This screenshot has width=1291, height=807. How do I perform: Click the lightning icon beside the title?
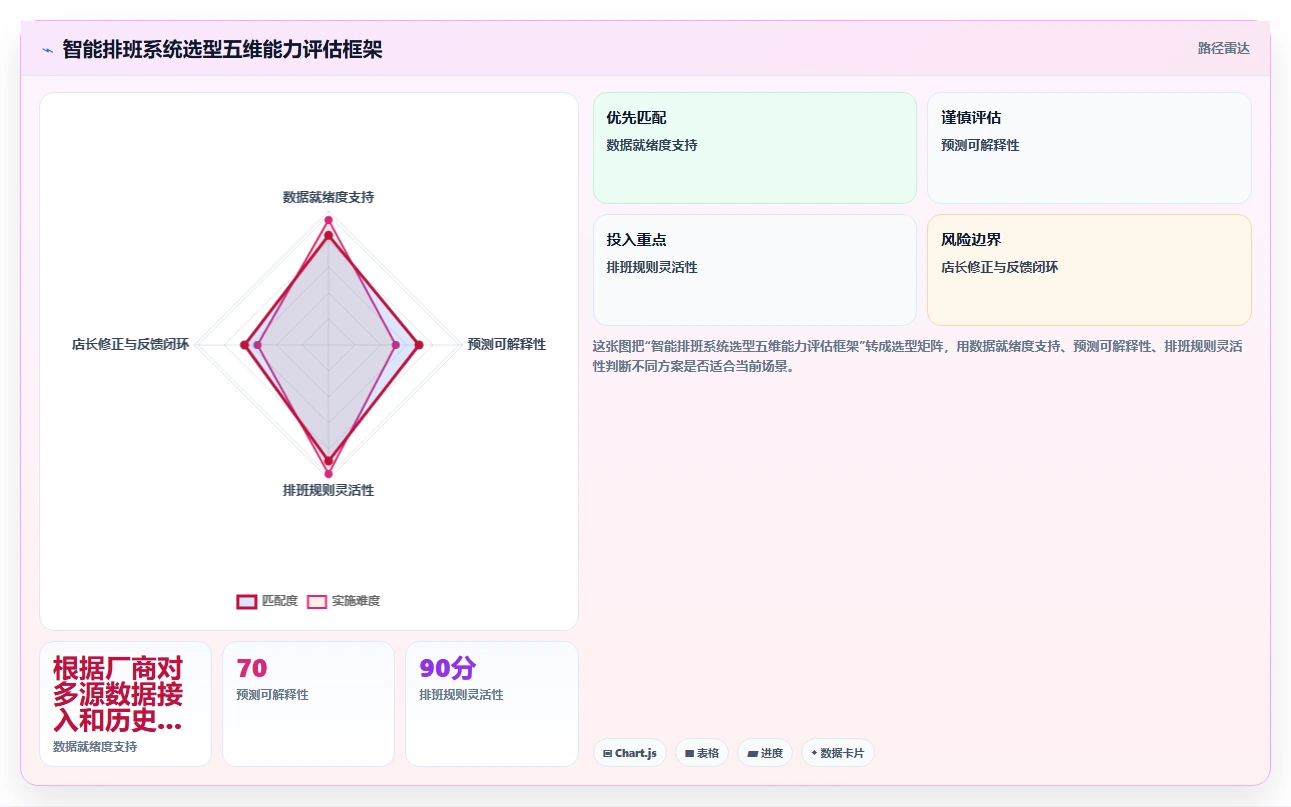[47, 50]
